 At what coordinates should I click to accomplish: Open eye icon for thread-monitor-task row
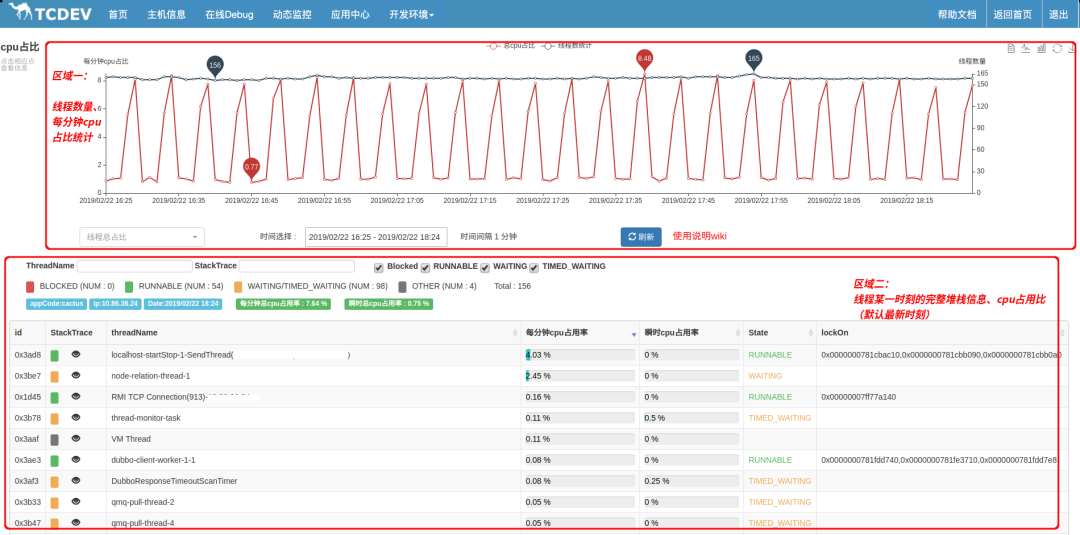click(76, 417)
